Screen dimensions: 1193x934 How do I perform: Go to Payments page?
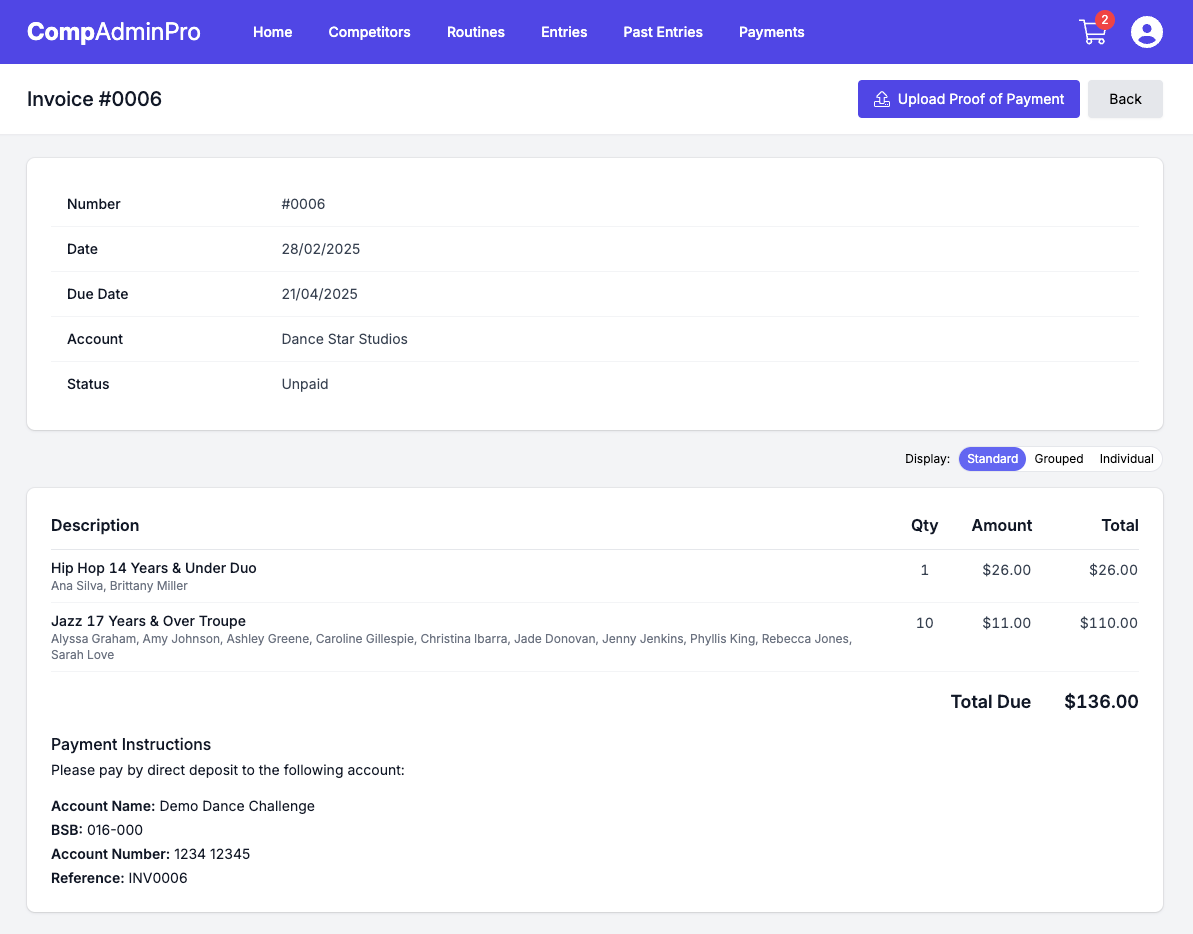tap(771, 32)
